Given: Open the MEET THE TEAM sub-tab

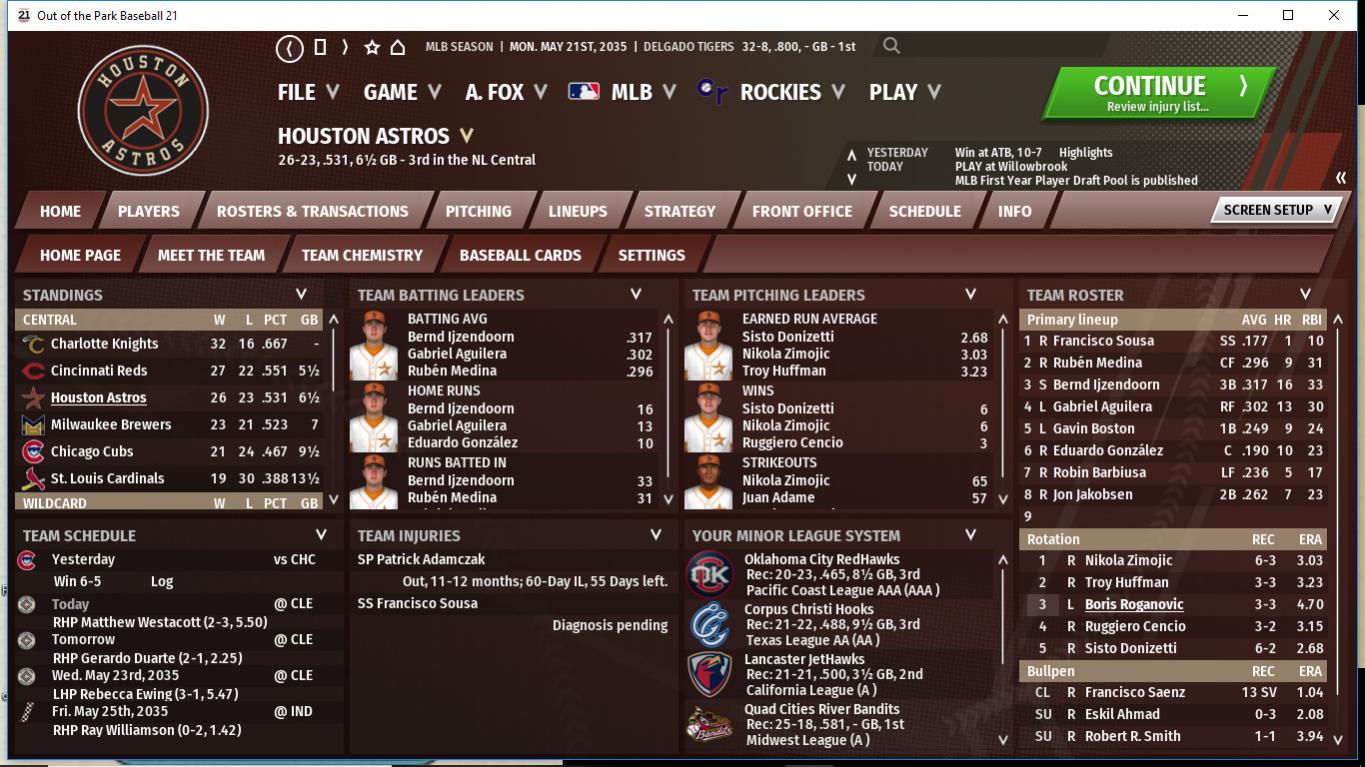Looking at the screenshot, I should tap(211, 255).
